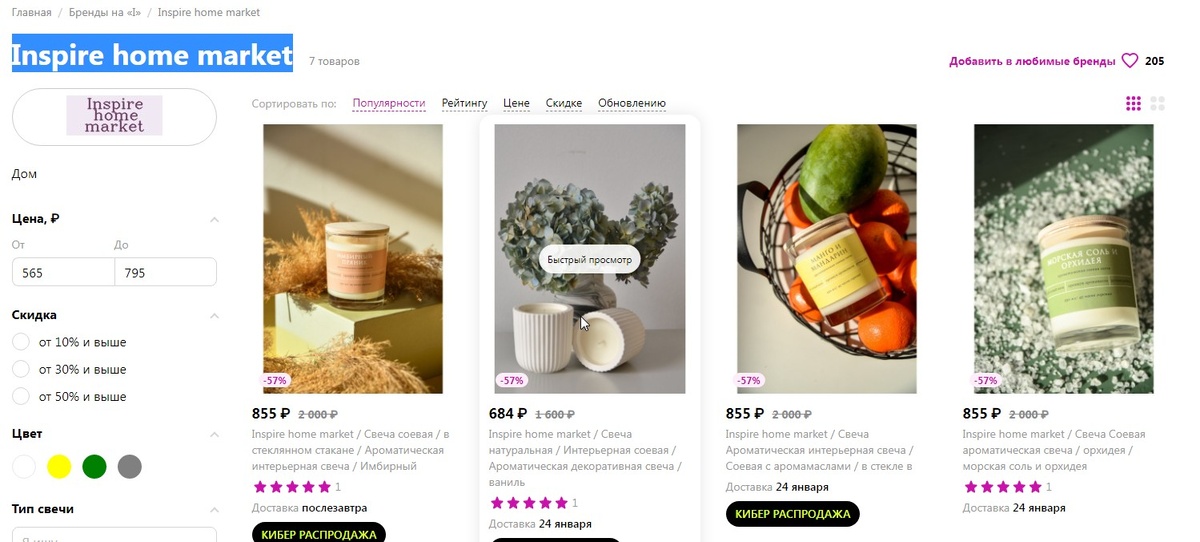Click the minimum price field 565
The width and height of the screenshot is (1200, 542).
(63, 272)
